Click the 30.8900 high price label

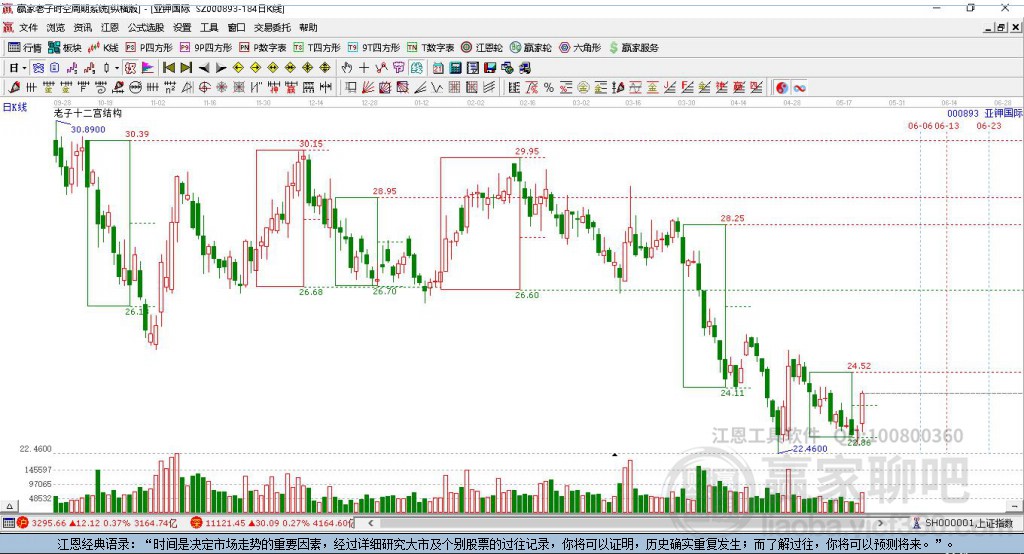(x=88, y=129)
